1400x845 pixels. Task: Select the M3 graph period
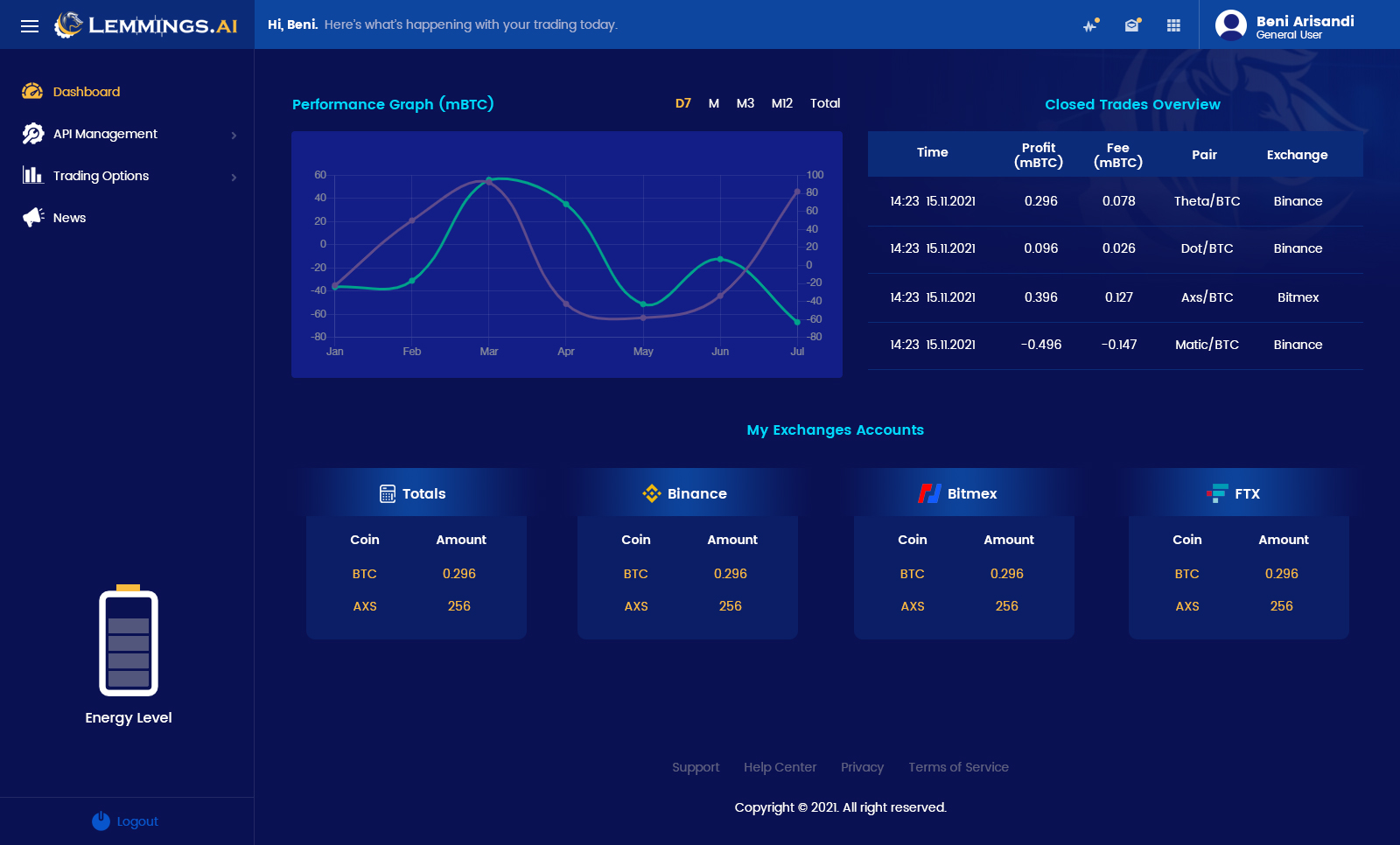[x=745, y=103]
